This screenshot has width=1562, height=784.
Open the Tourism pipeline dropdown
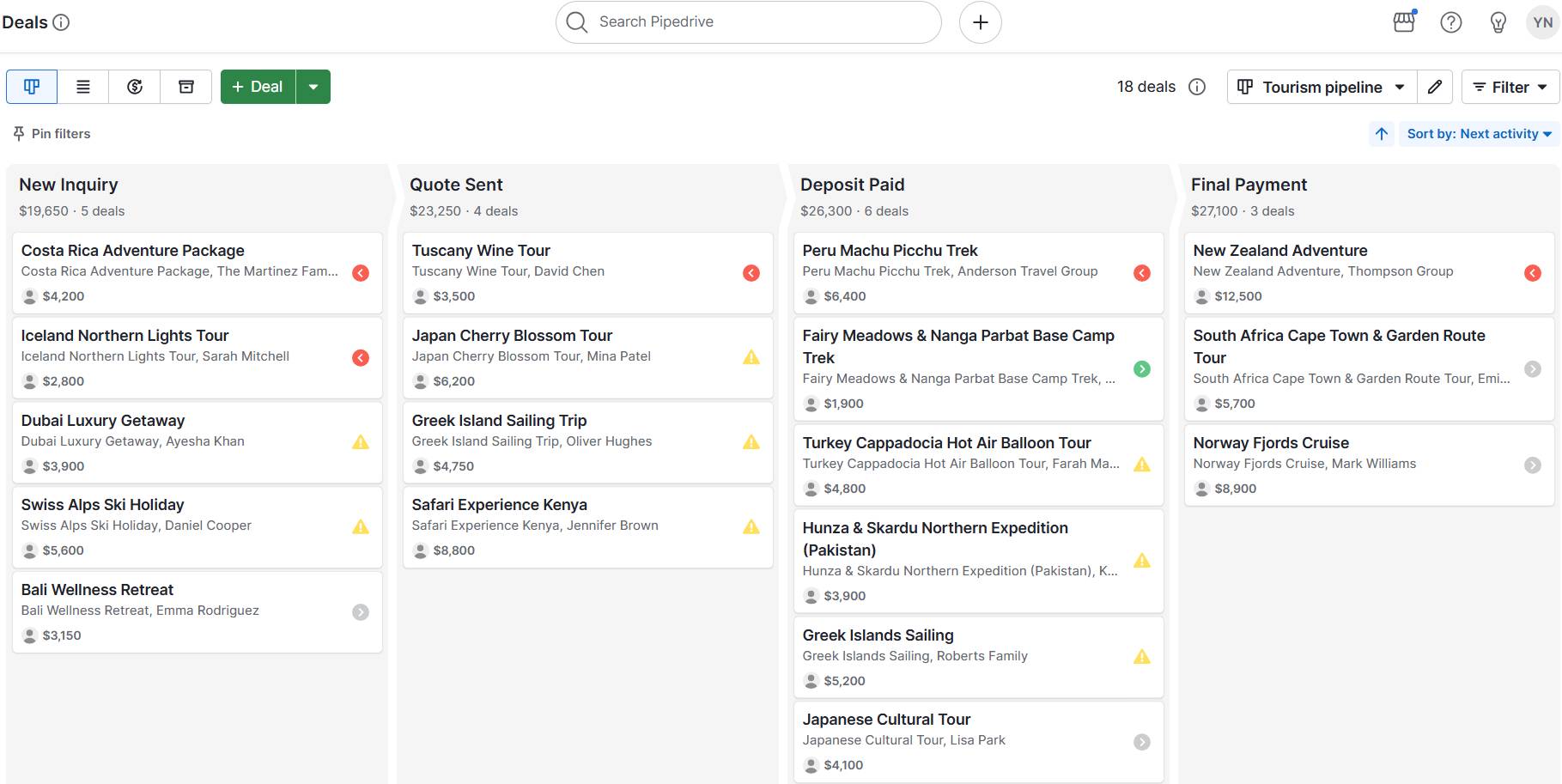pos(1321,86)
